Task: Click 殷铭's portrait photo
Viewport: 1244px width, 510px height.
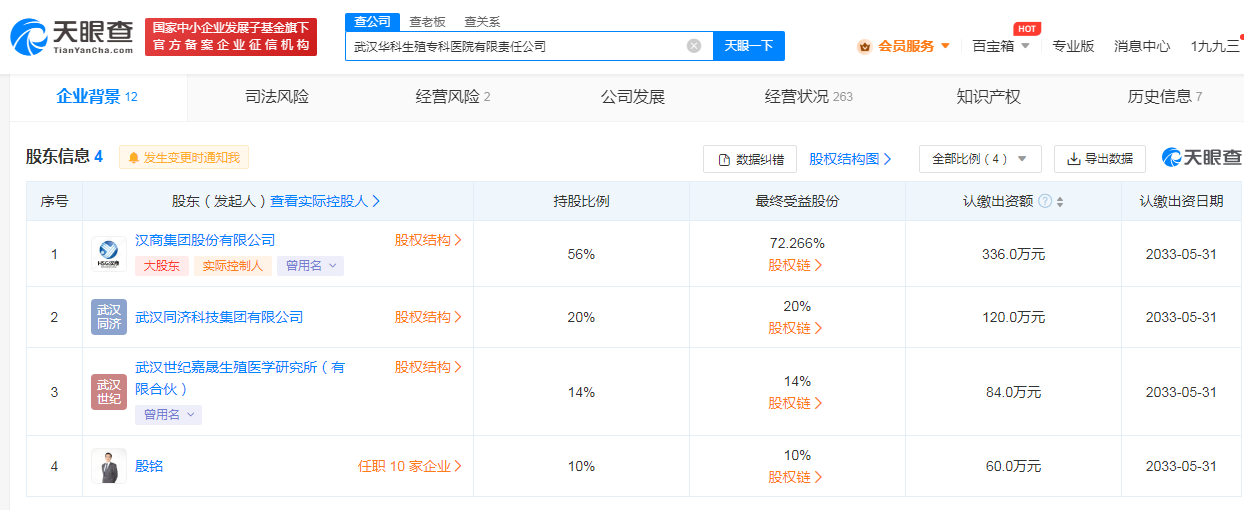Action: click(109, 466)
